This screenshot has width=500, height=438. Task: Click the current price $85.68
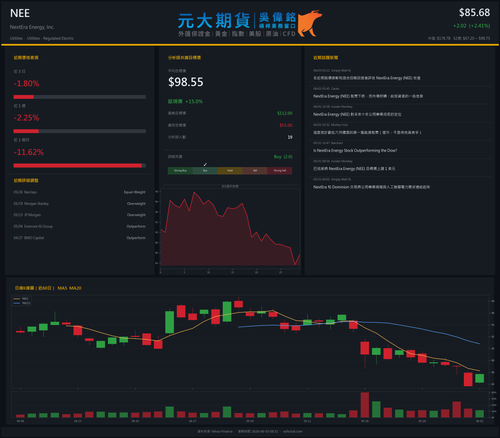(474, 13)
